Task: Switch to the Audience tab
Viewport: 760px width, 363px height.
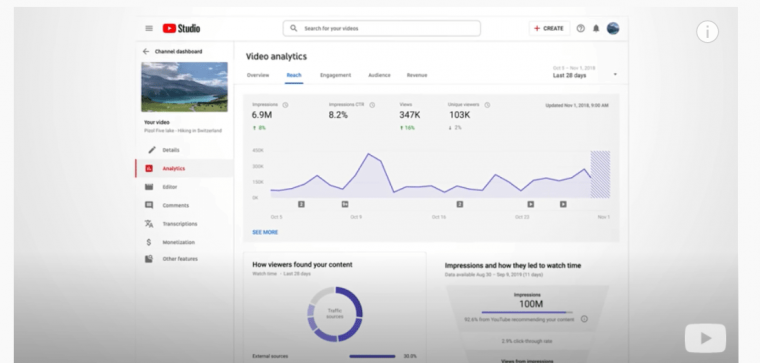Action: 379,75
